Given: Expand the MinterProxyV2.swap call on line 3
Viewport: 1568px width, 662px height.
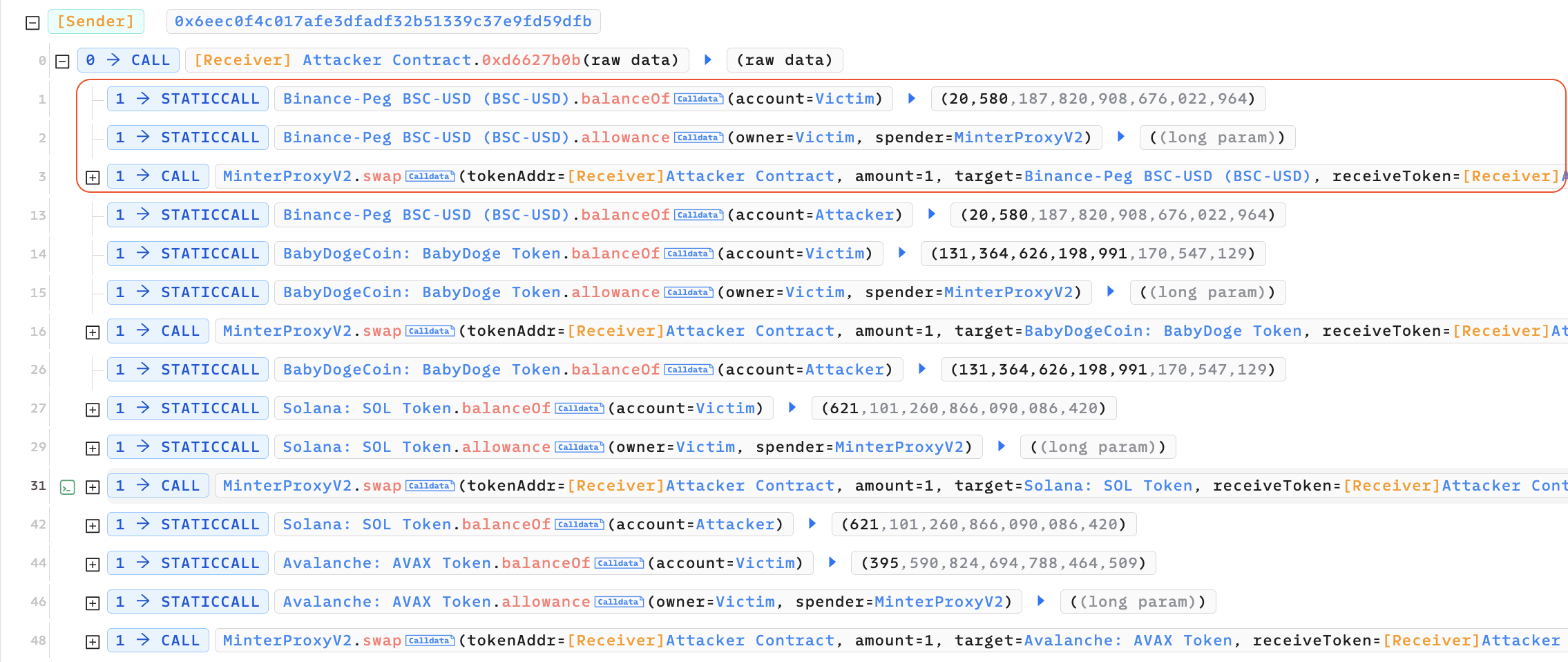Looking at the screenshot, I should pyautogui.click(x=93, y=178).
